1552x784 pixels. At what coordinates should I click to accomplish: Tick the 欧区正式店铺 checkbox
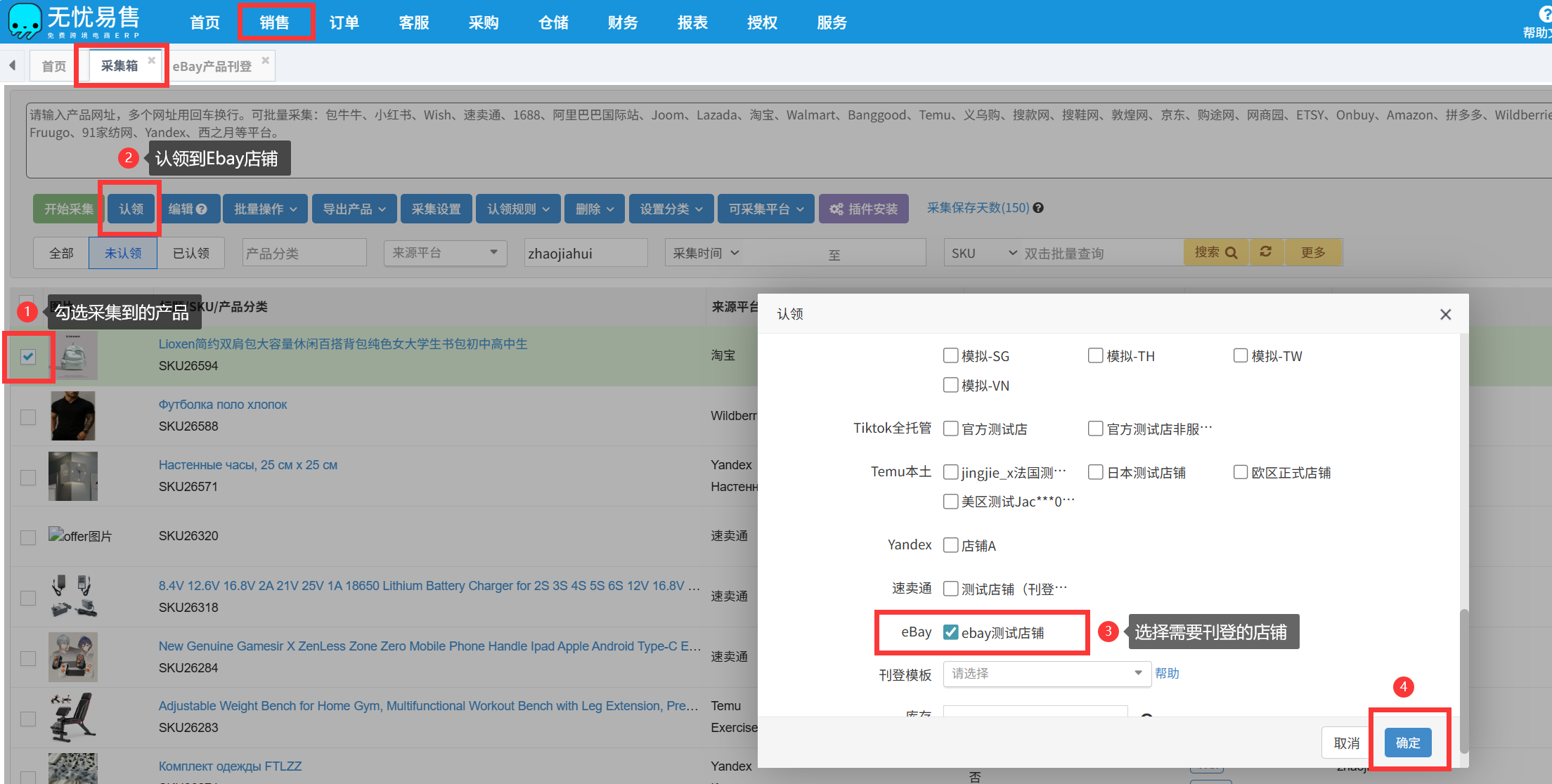click(x=1241, y=472)
